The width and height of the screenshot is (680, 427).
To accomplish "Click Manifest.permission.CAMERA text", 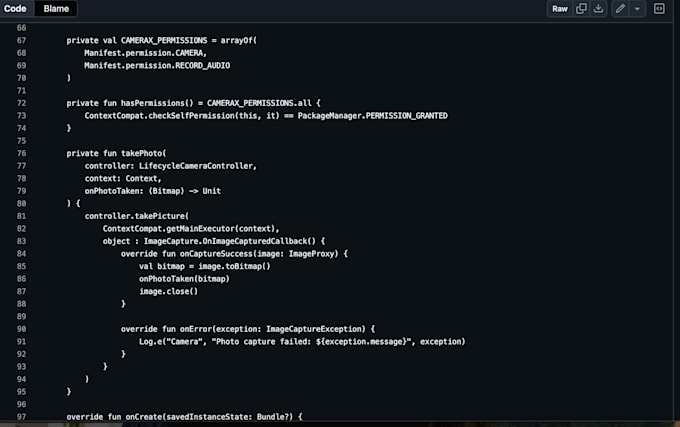I will 145,53.
